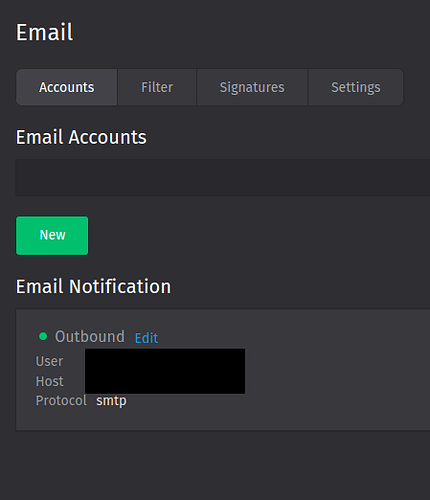
Task: Click the Protocol field label
Action: click(x=61, y=401)
